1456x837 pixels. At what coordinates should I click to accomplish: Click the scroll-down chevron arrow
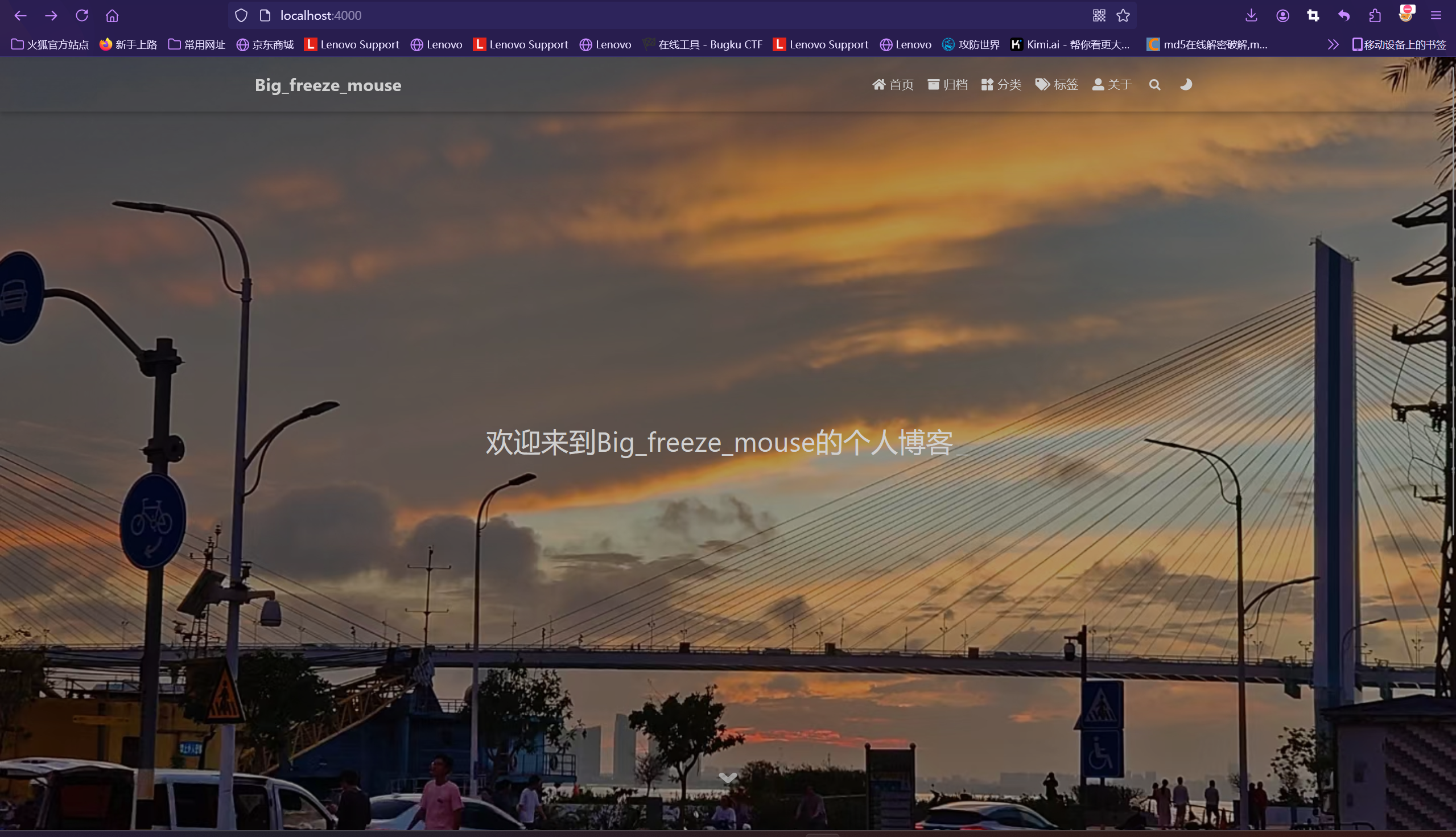[x=728, y=778]
